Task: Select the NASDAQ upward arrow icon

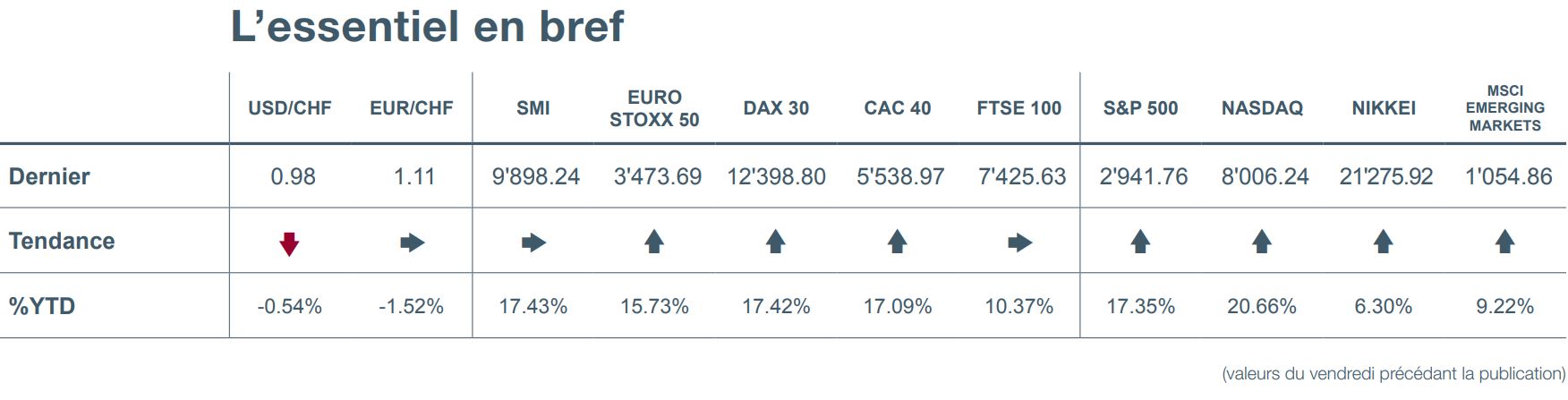Action: (x=1262, y=242)
